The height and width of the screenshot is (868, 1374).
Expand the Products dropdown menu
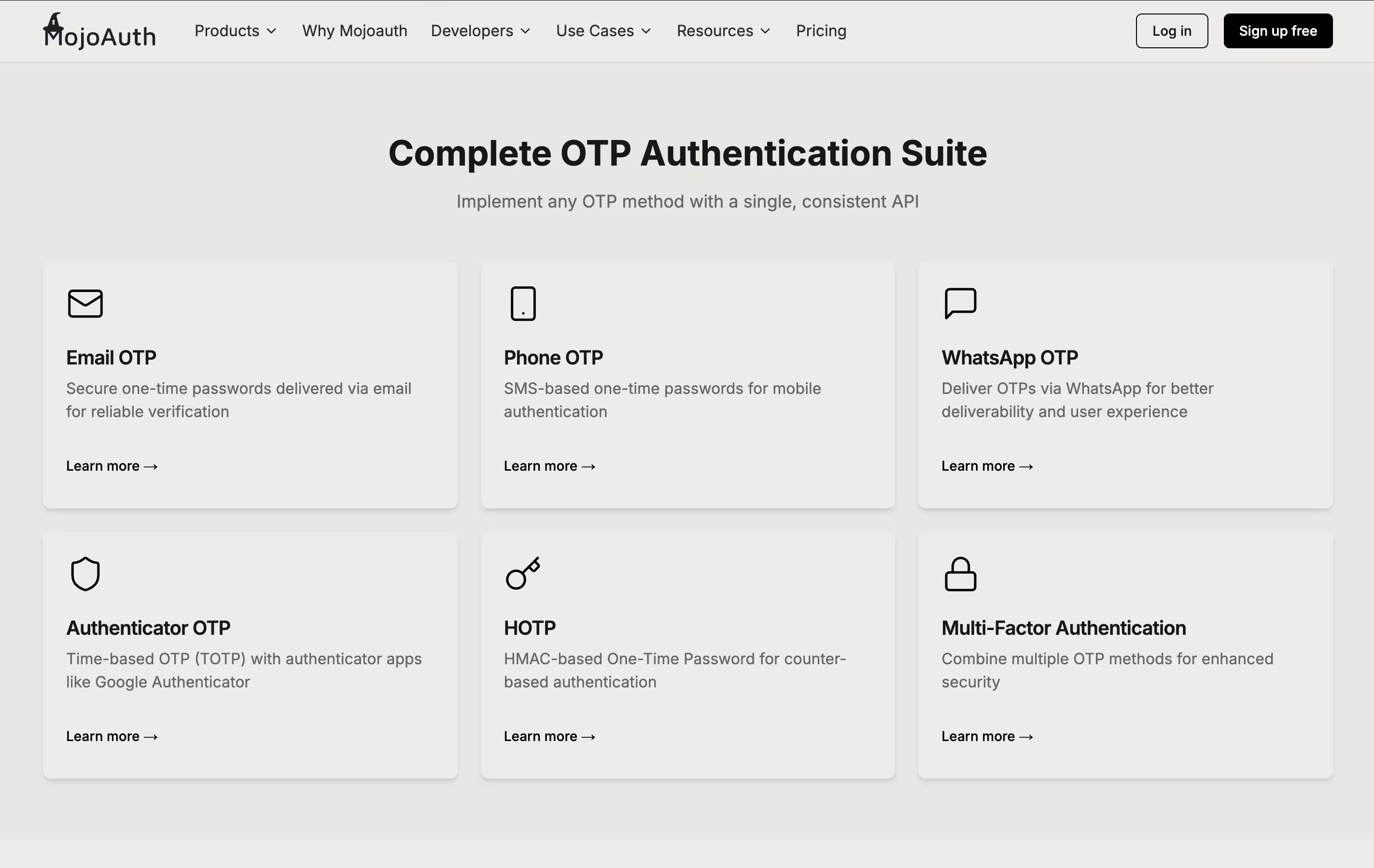[235, 31]
